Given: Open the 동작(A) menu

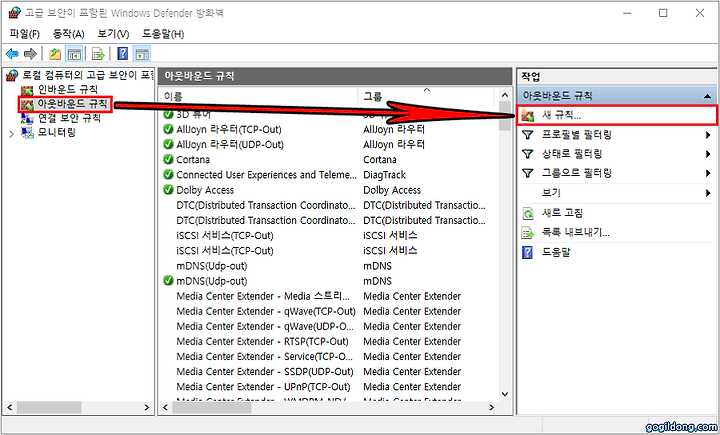Looking at the screenshot, I should pos(68,34).
